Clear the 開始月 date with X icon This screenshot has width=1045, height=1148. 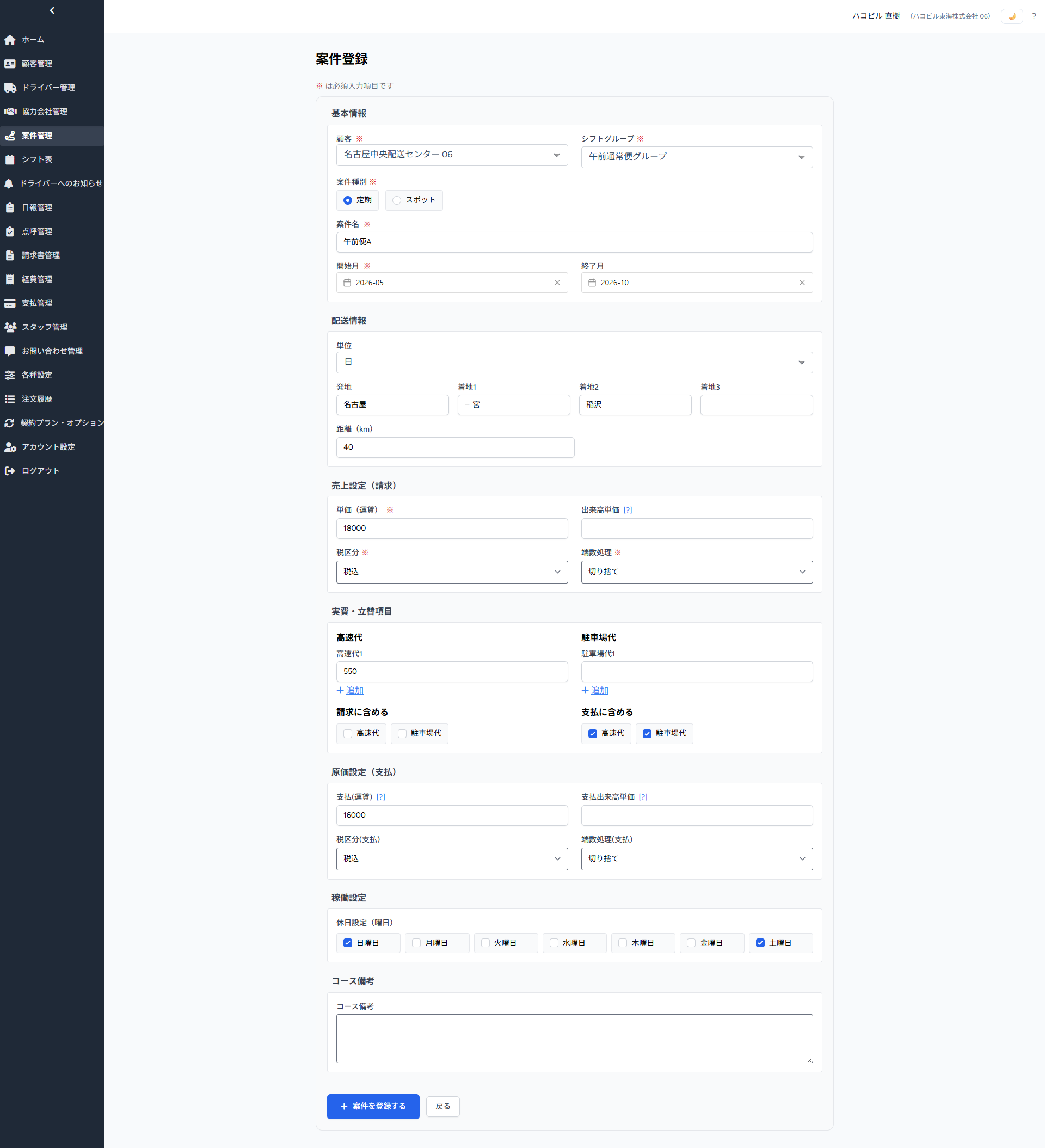pyautogui.click(x=557, y=283)
